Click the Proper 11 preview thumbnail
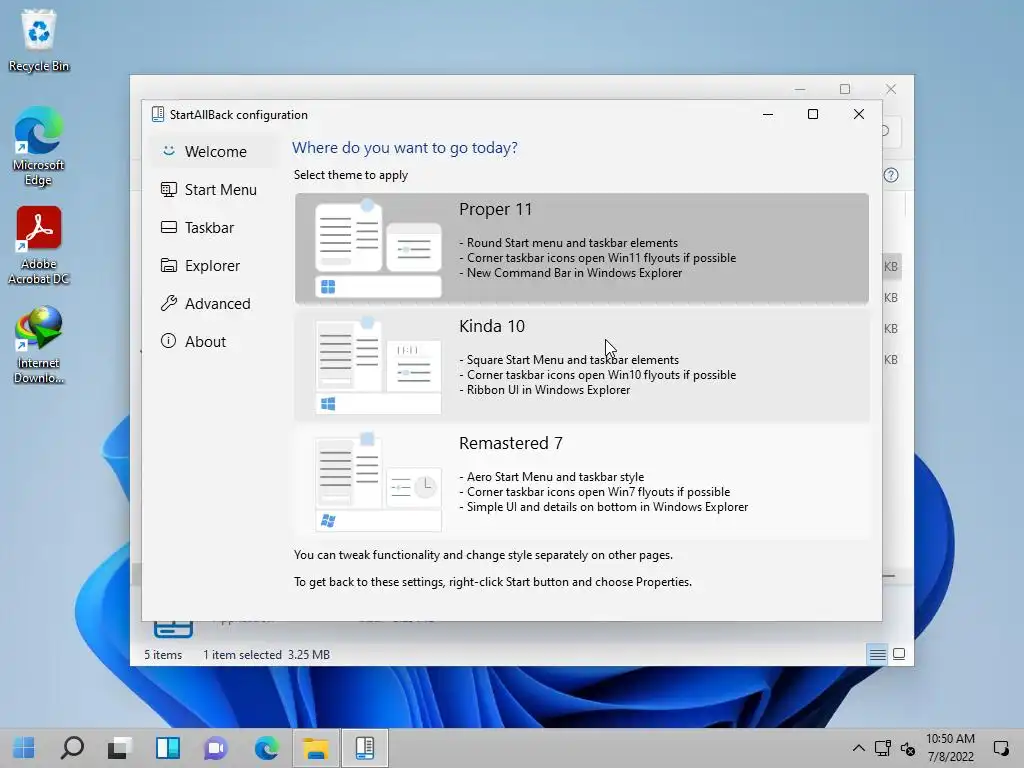The image size is (1024, 768). click(x=378, y=248)
